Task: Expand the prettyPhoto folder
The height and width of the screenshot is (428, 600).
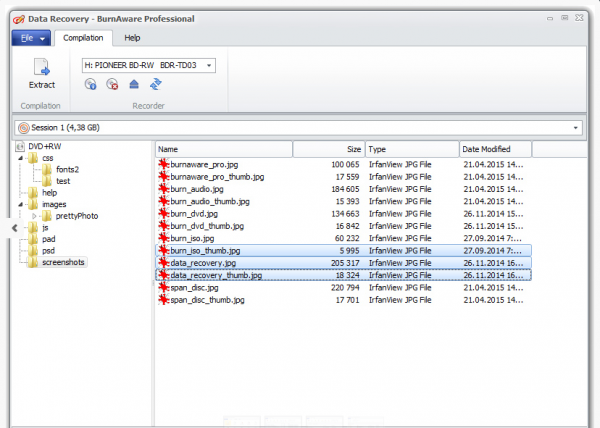Action: point(34,216)
